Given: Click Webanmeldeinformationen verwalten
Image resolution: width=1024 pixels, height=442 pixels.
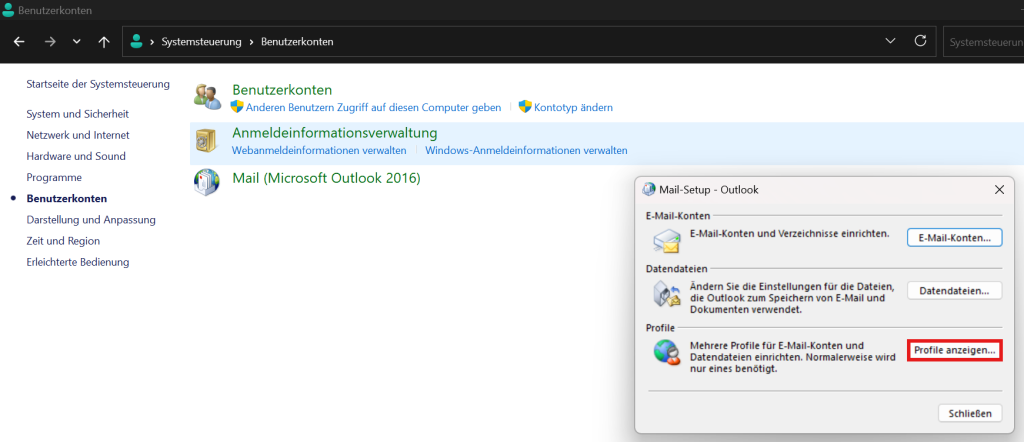Looking at the screenshot, I should (x=319, y=151).
